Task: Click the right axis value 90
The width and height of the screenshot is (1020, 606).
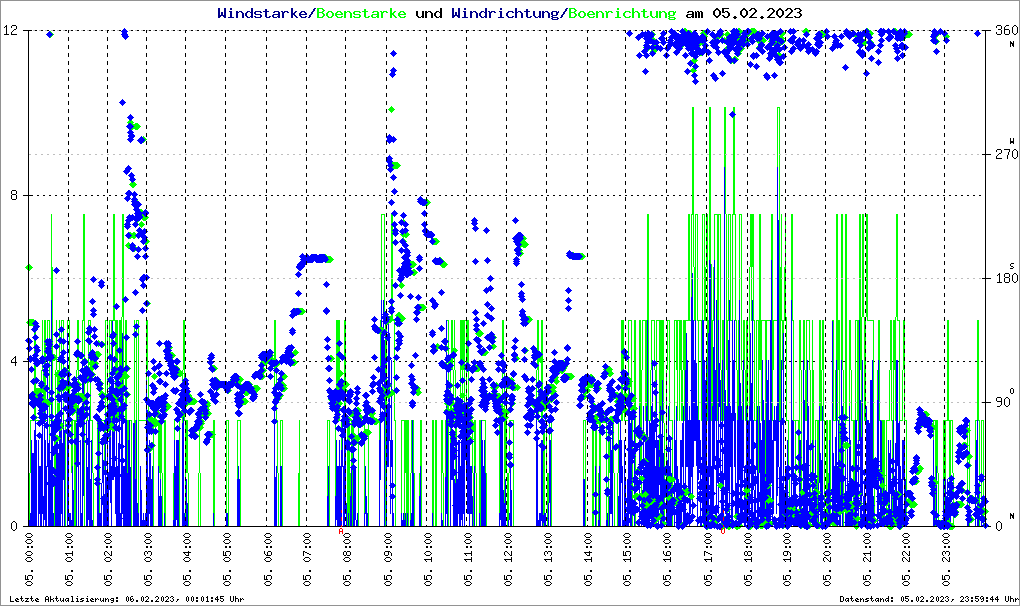Action: point(1001,403)
